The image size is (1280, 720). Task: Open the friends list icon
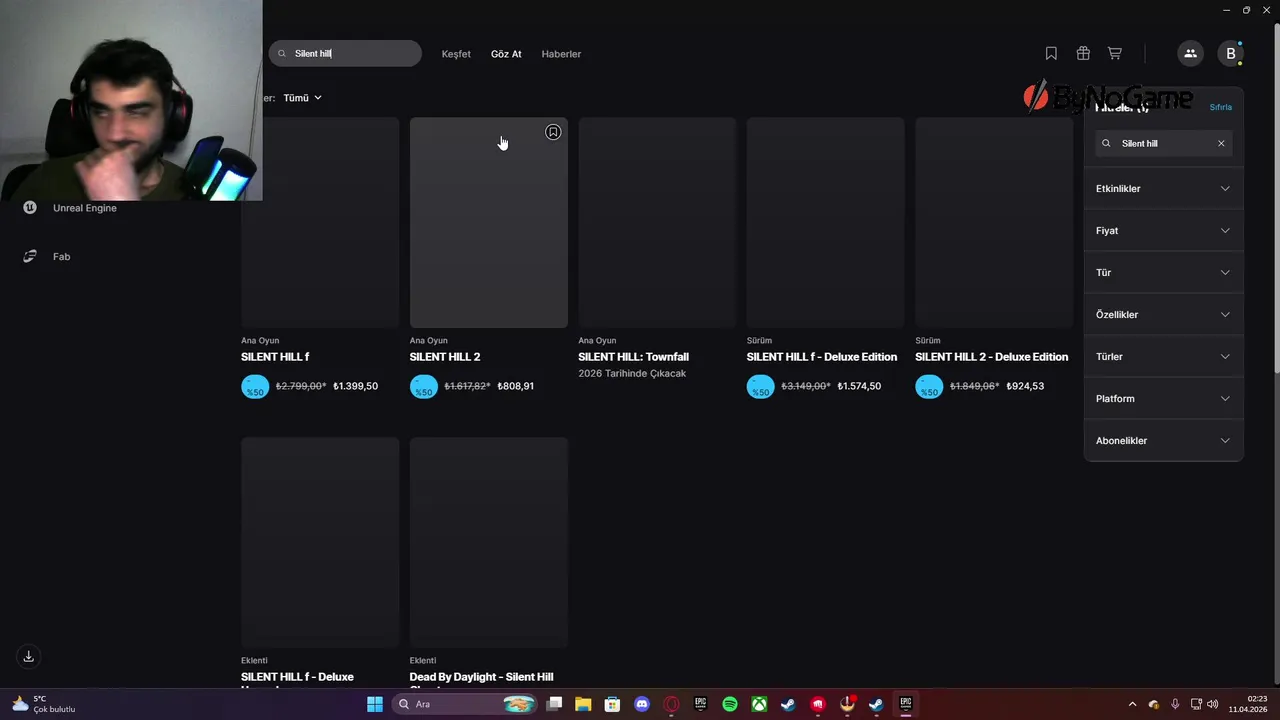coord(1190,54)
